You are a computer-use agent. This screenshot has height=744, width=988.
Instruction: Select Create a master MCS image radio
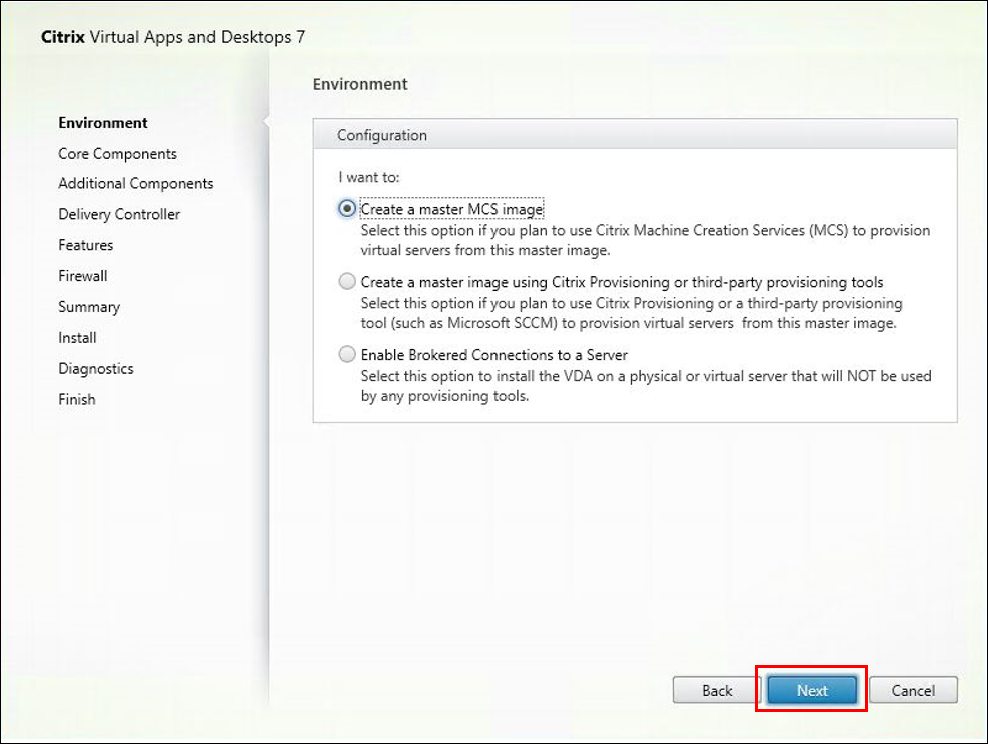(347, 209)
